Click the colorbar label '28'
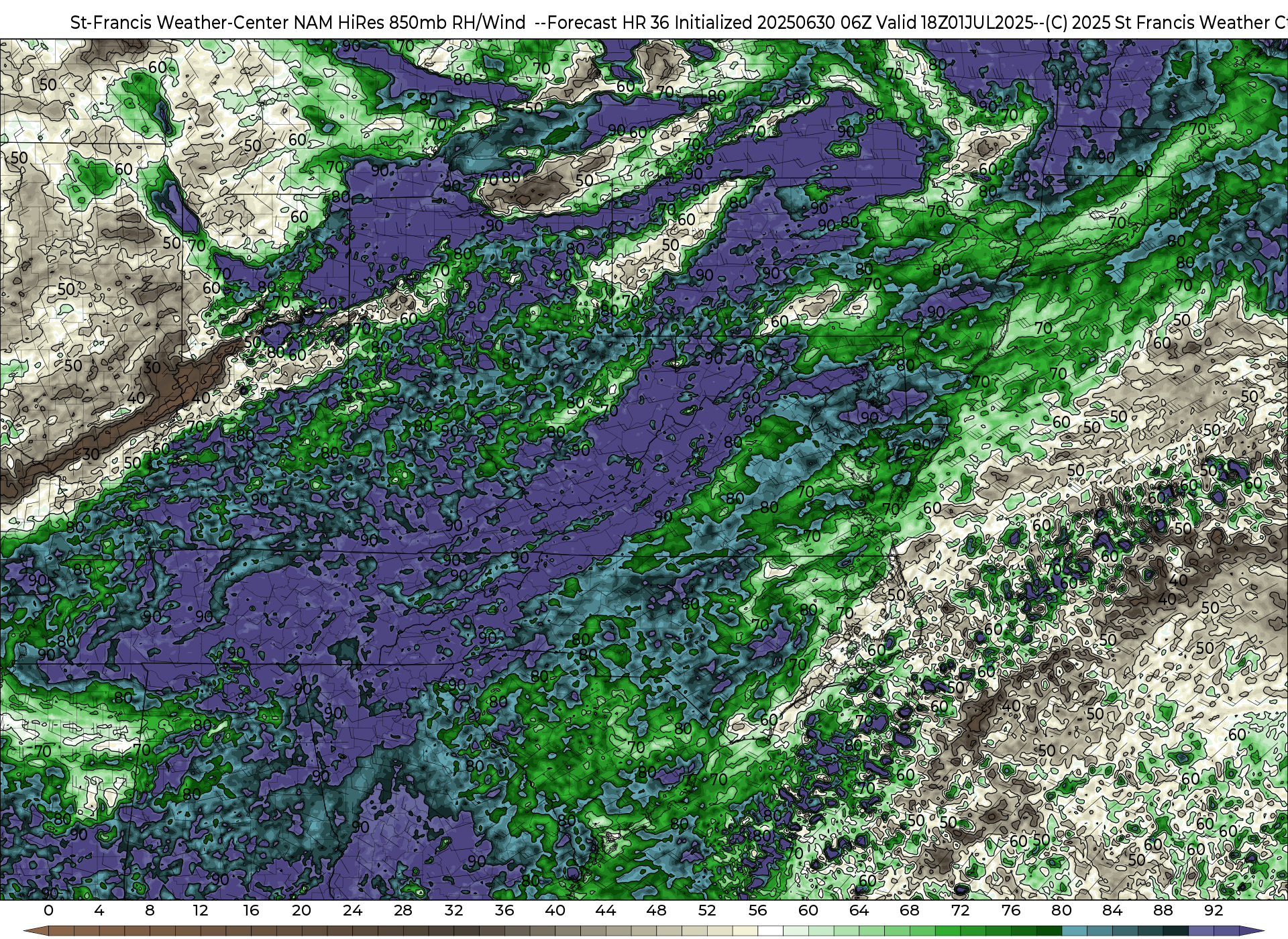 coord(402,910)
